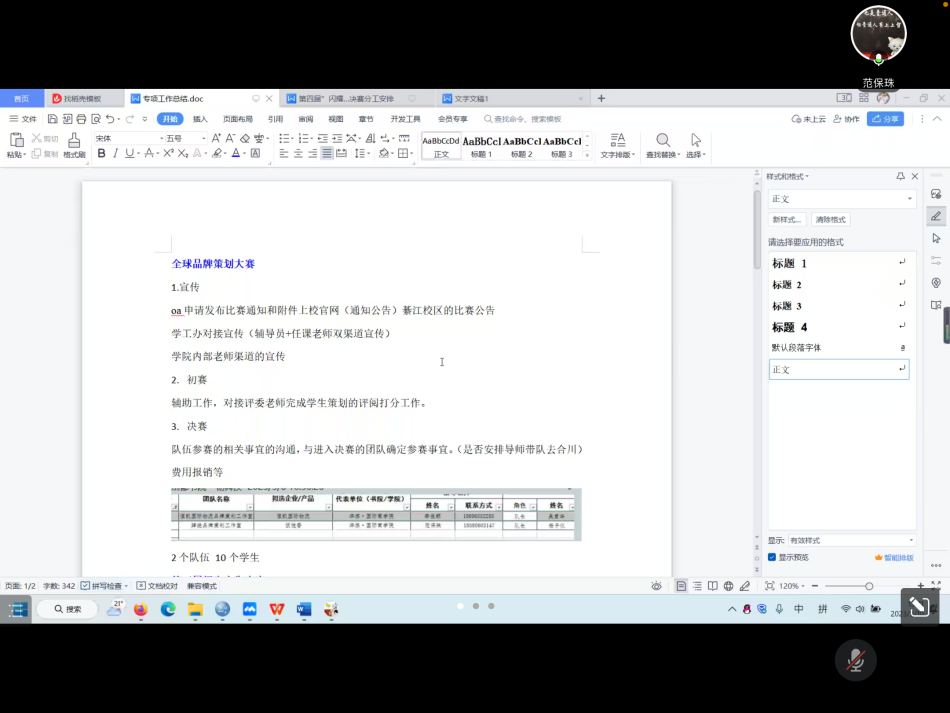Apply bold formatting with the B icon

(101, 154)
